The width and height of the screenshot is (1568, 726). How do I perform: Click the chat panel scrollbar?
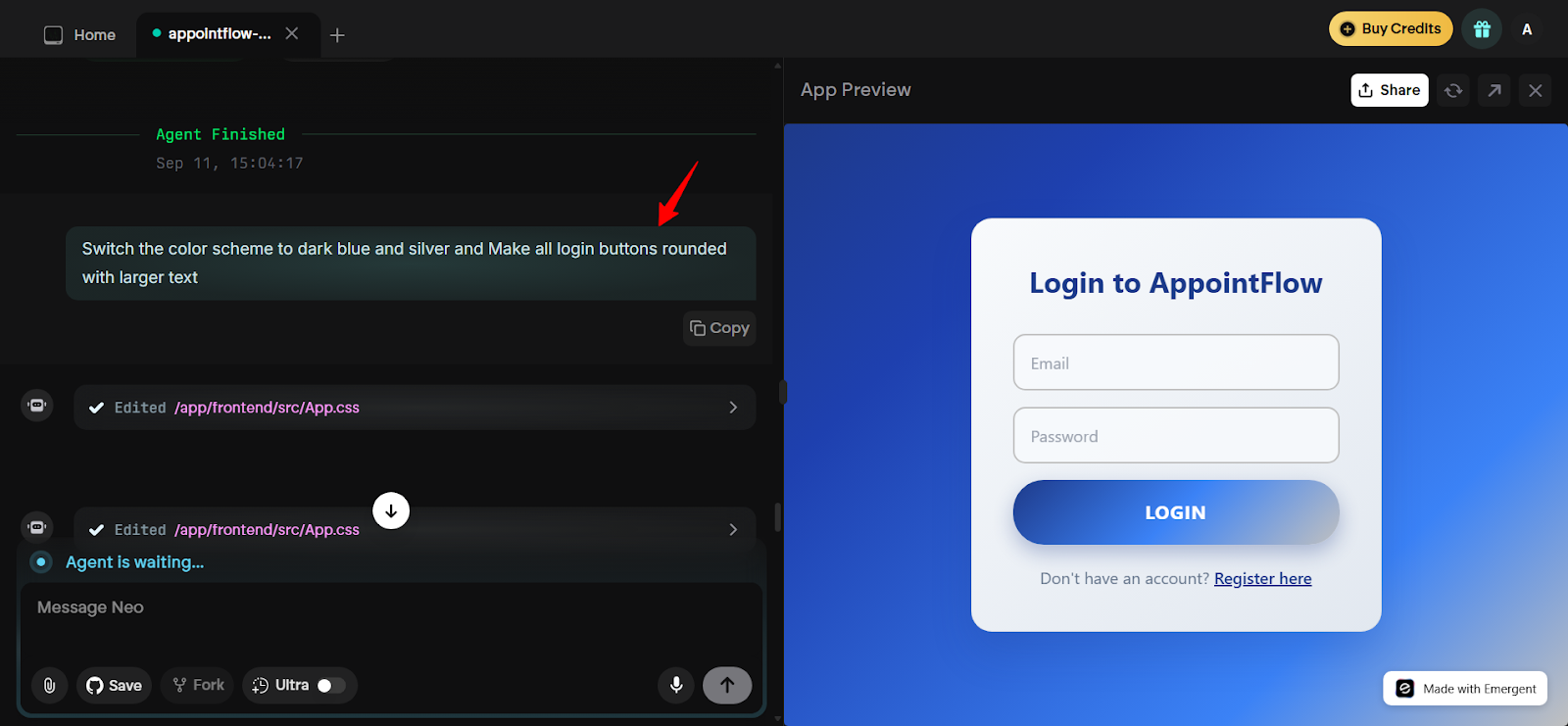tap(777, 516)
